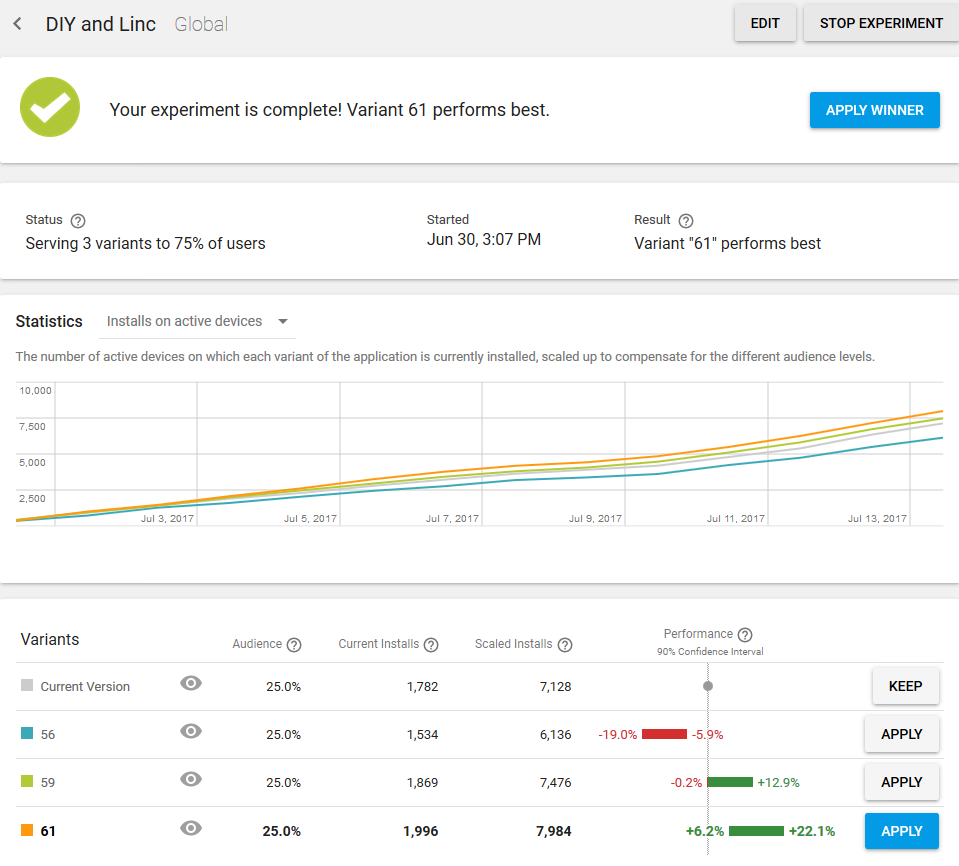Screen dimensions: 959x866
Task: Click the Apply Winner button
Action: click(874, 110)
